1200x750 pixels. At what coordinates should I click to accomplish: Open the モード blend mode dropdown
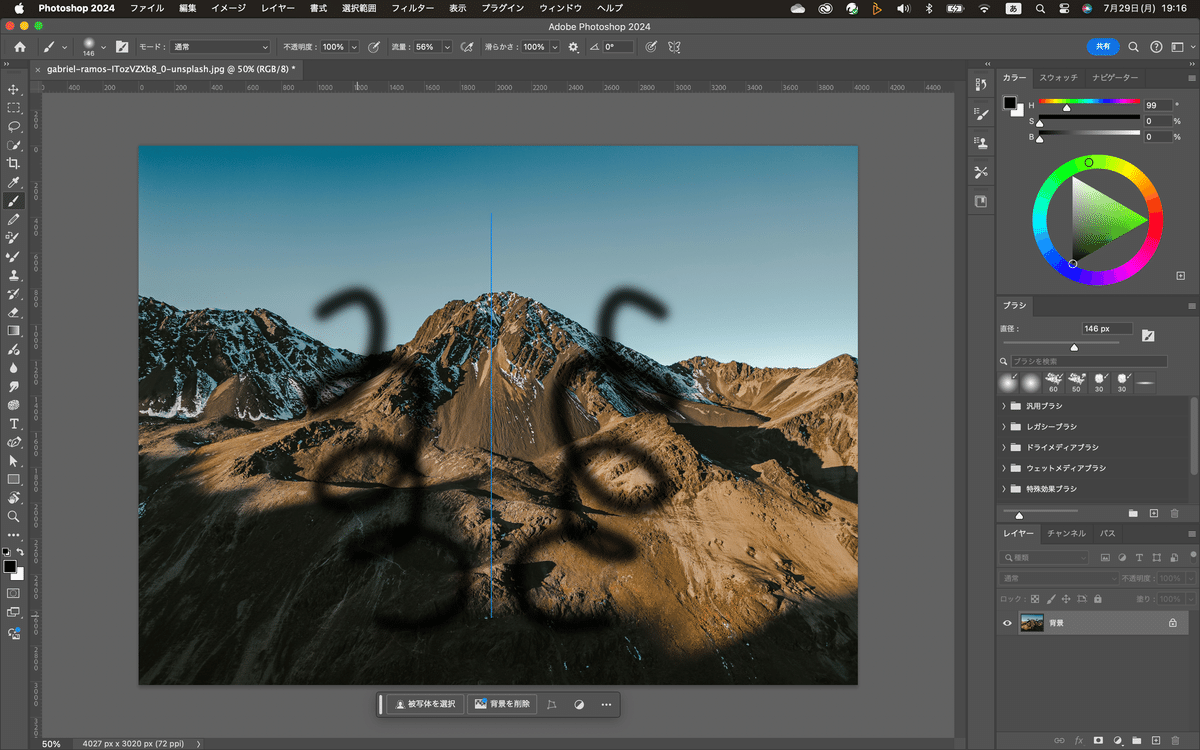pos(220,47)
